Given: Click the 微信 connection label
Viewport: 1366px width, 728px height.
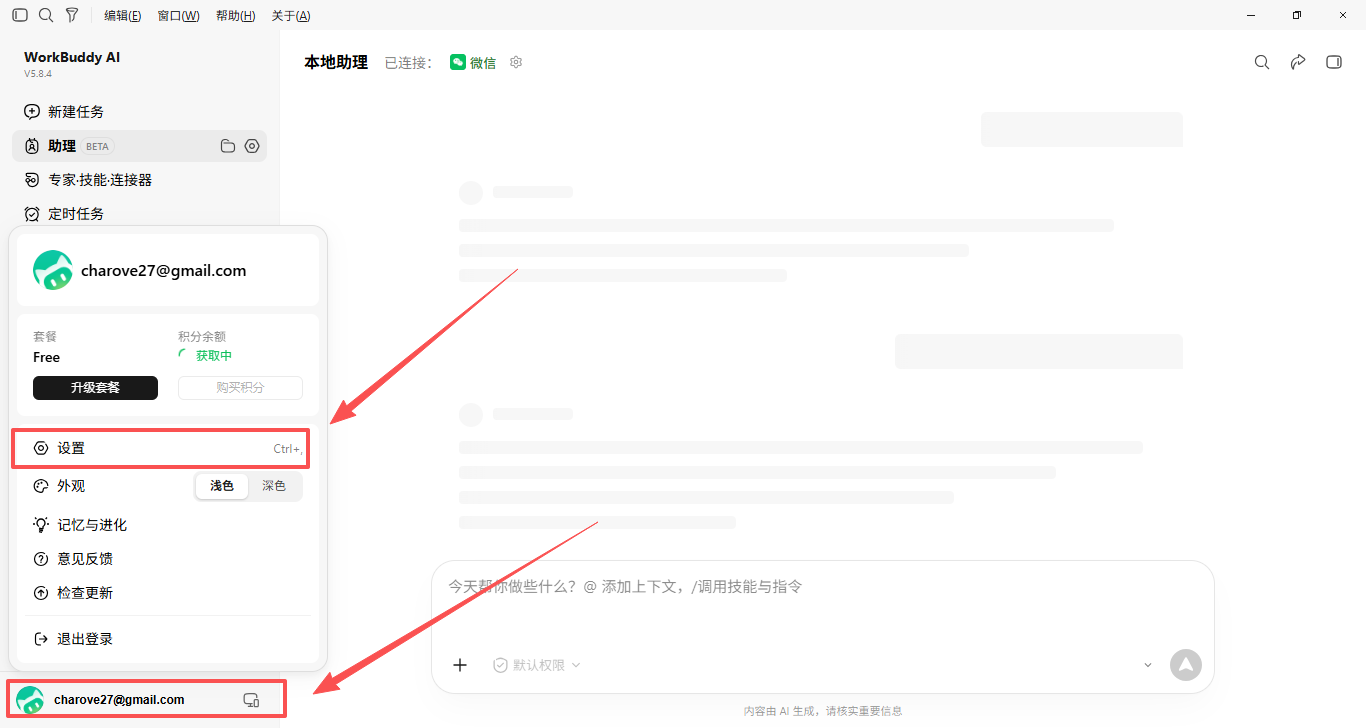Looking at the screenshot, I should pos(473,62).
